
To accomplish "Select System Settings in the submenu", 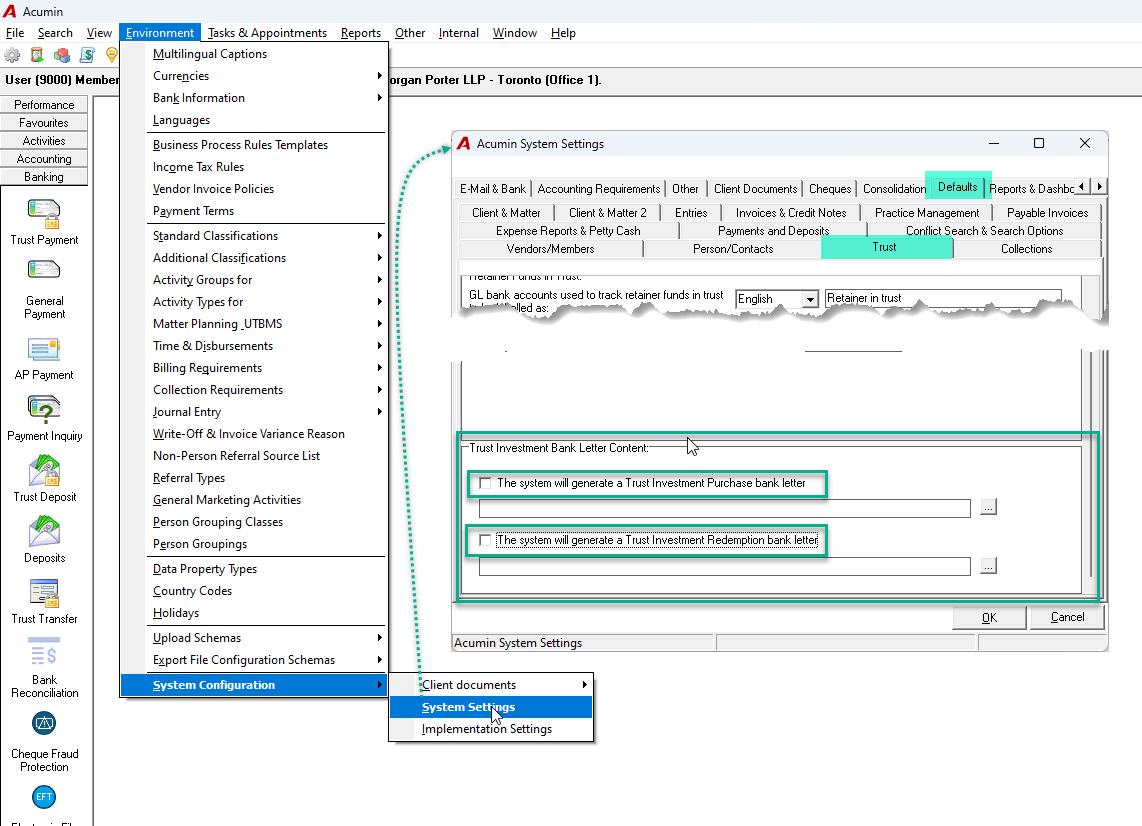I will (491, 707).
